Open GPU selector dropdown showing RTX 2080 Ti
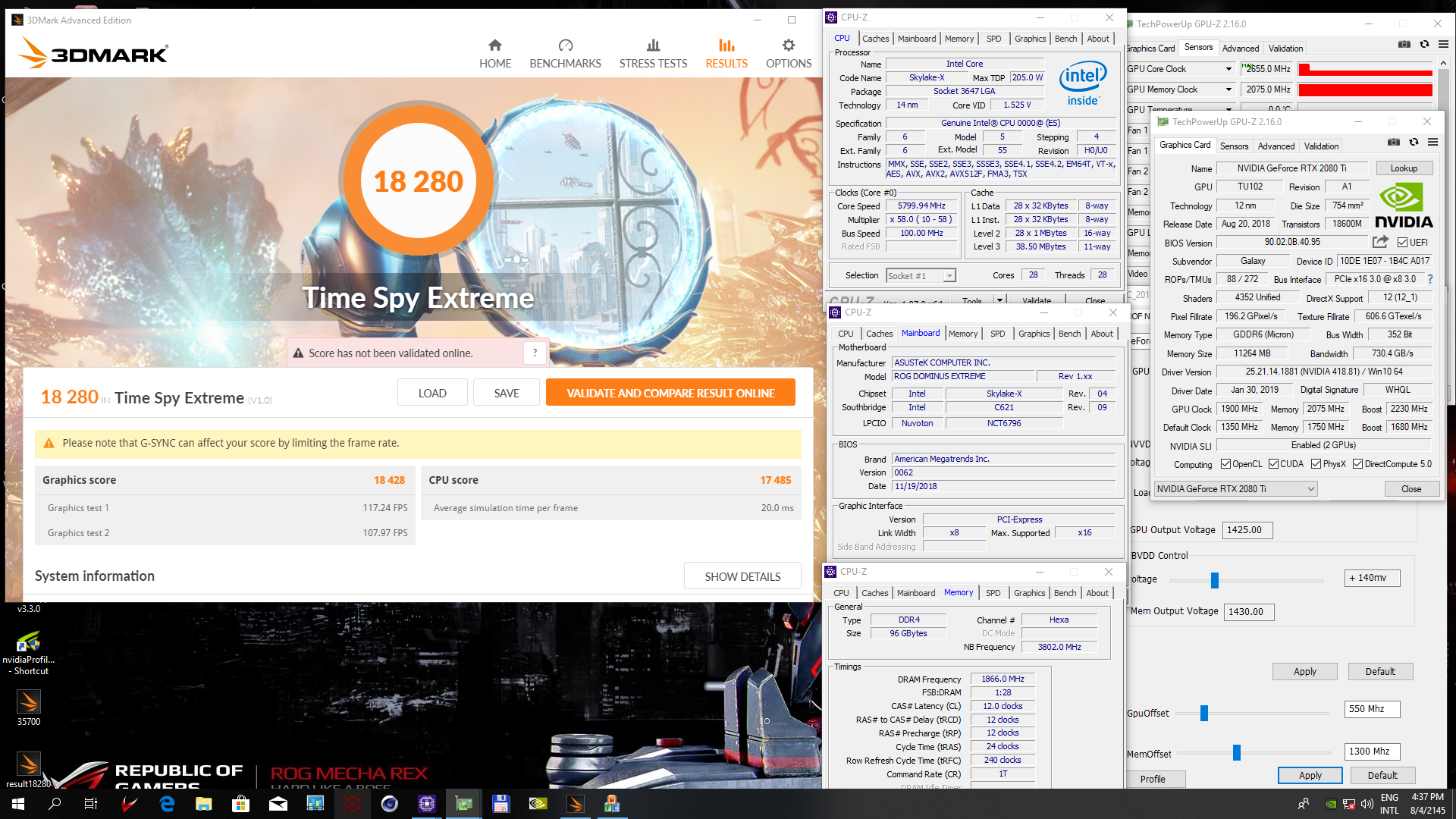 point(1235,489)
